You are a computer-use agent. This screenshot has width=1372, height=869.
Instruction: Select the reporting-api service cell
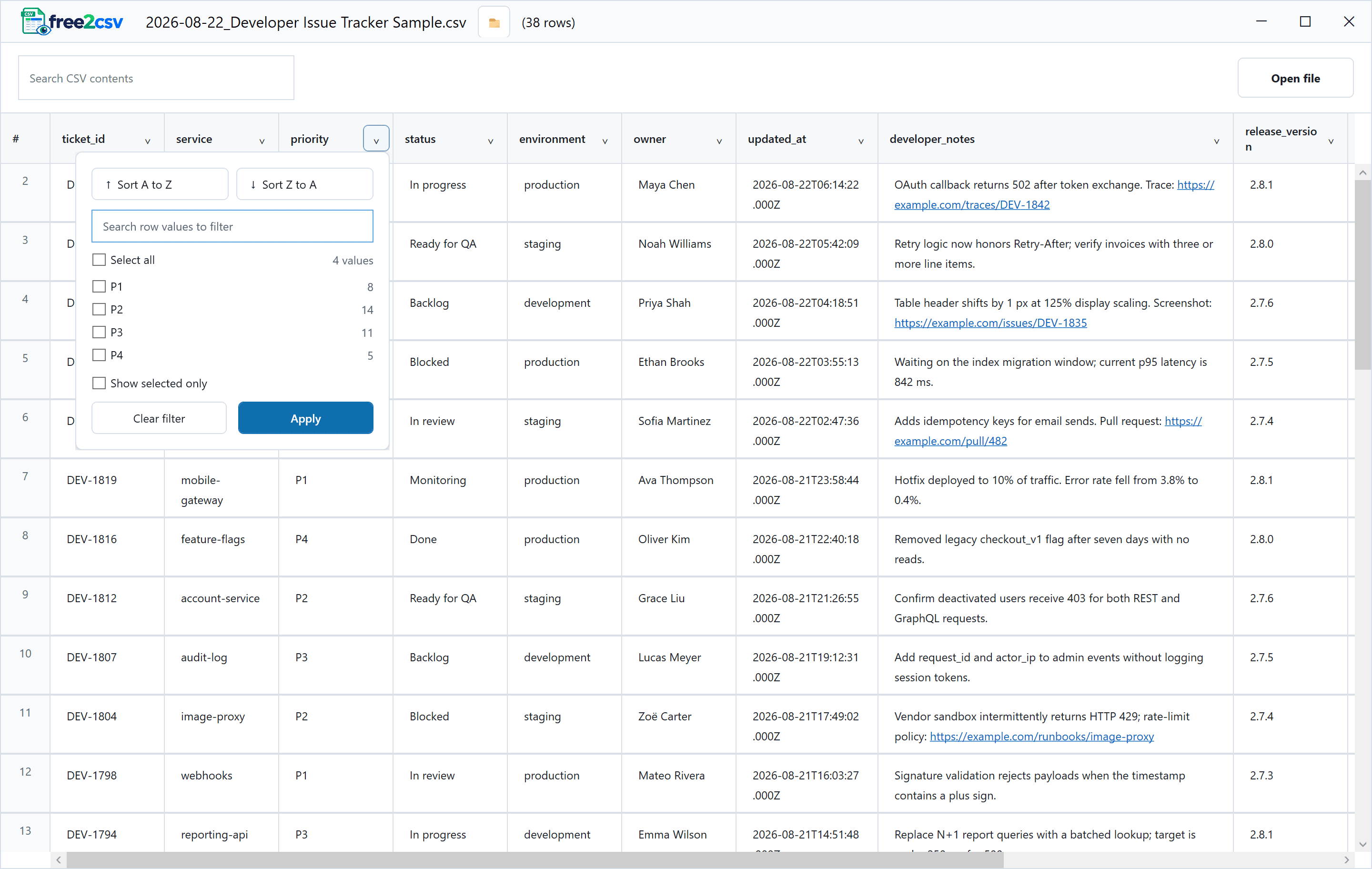pyautogui.click(x=222, y=834)
